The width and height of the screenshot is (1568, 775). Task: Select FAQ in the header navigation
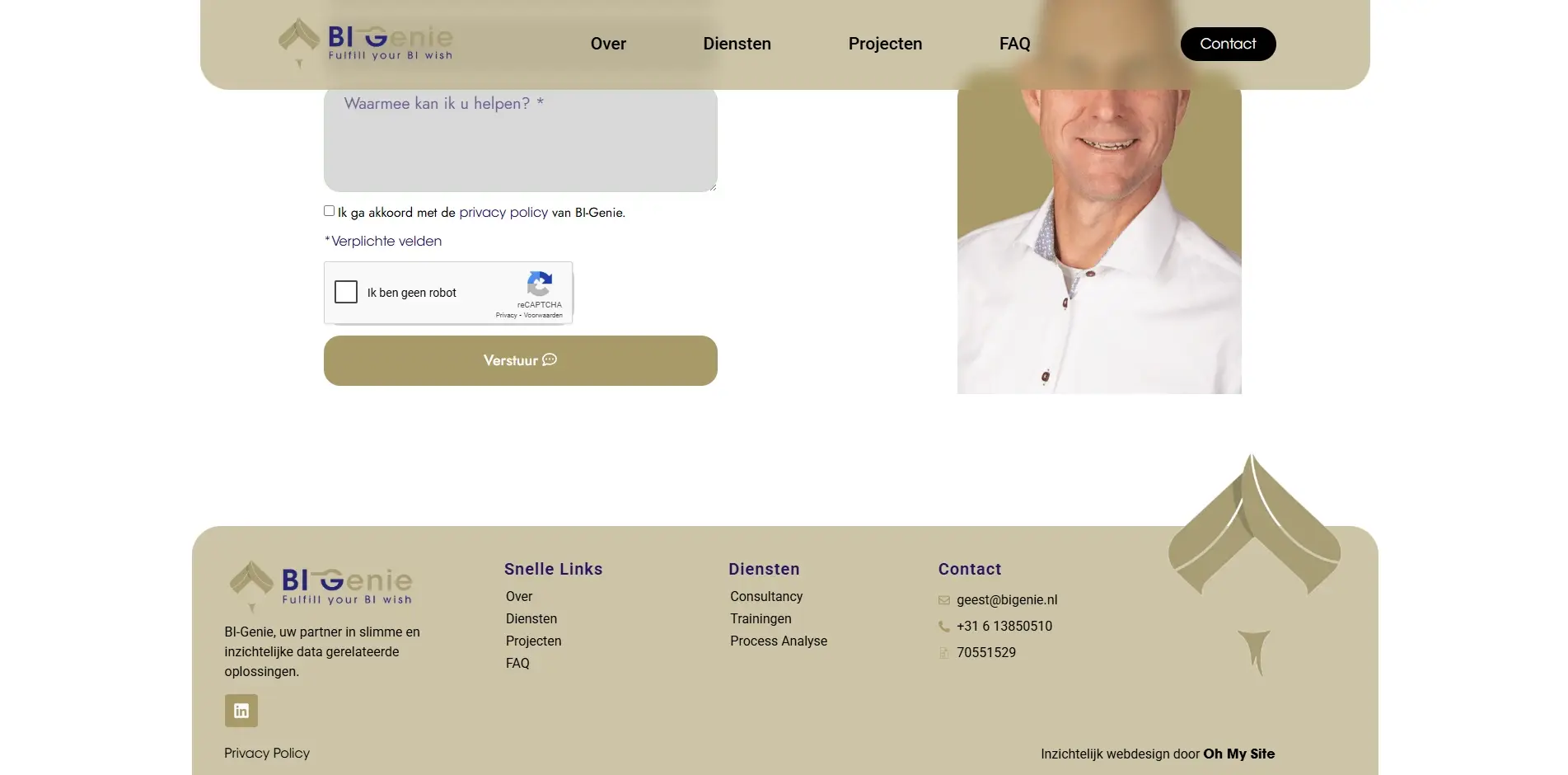point(1015,44)
